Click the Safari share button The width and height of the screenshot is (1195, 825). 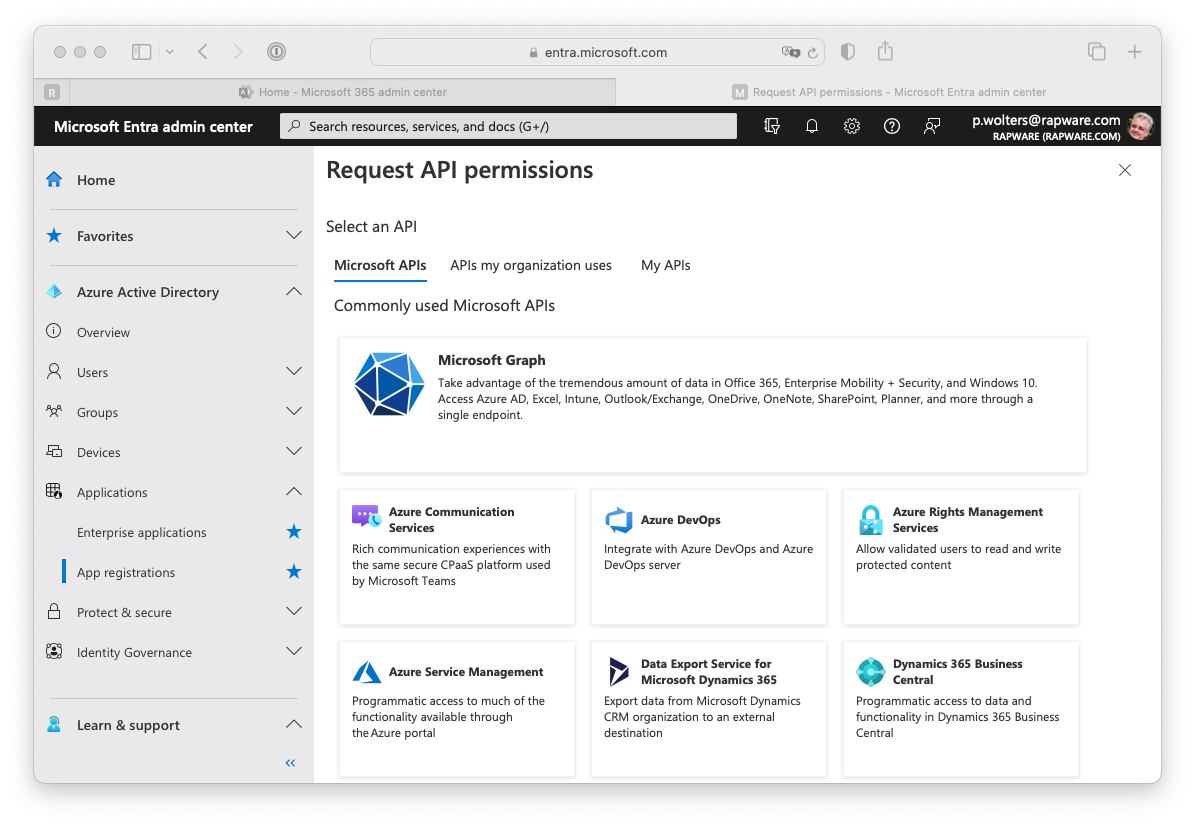point(885,51)
